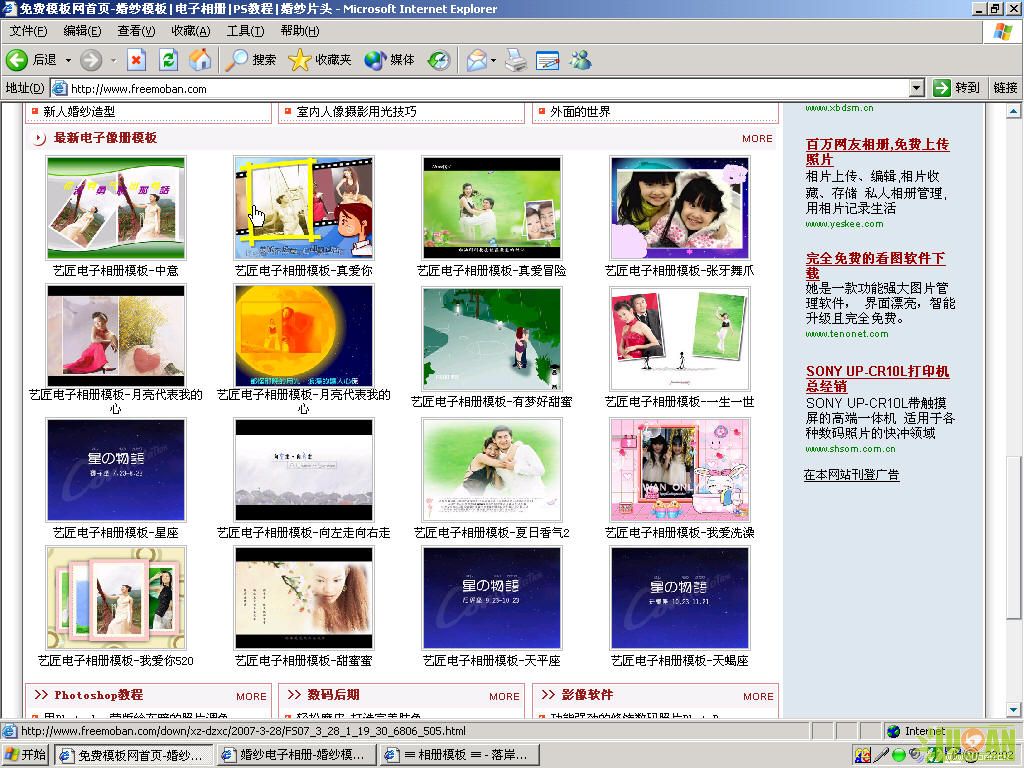Go to the Home page icon
1024x768 pixels.
(x=200, y=60)
